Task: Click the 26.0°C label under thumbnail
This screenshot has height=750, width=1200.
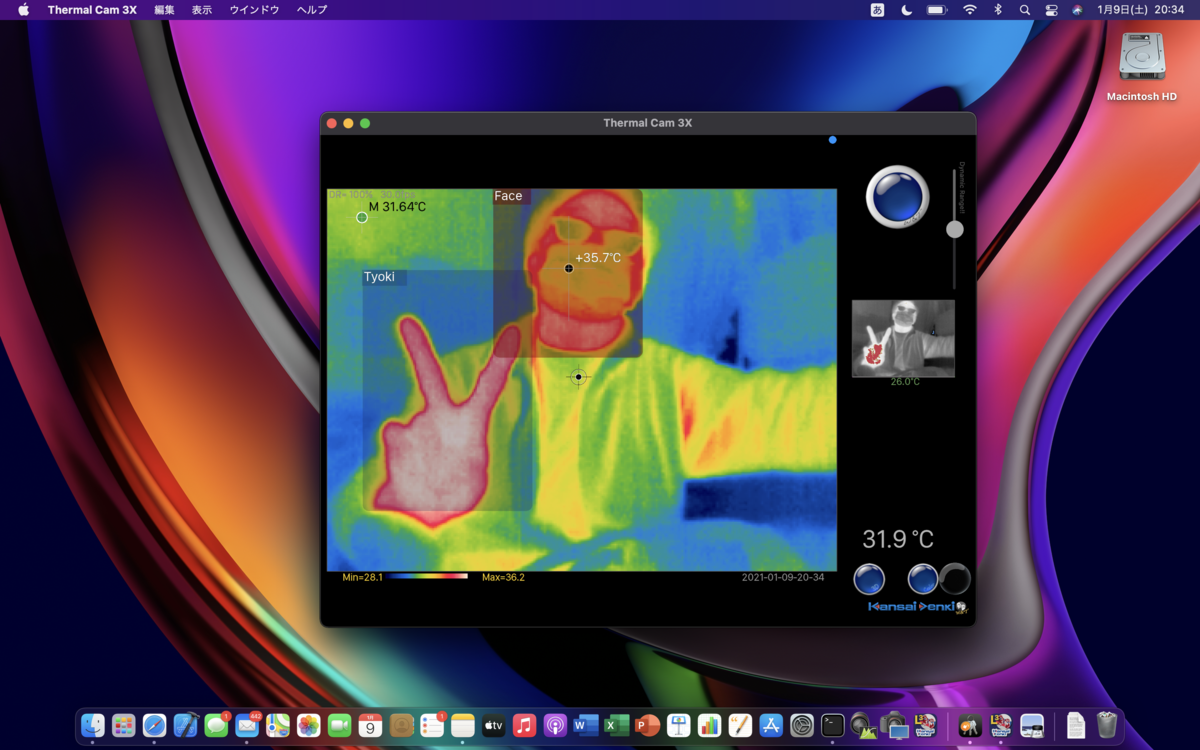Action: pos(905,382)
